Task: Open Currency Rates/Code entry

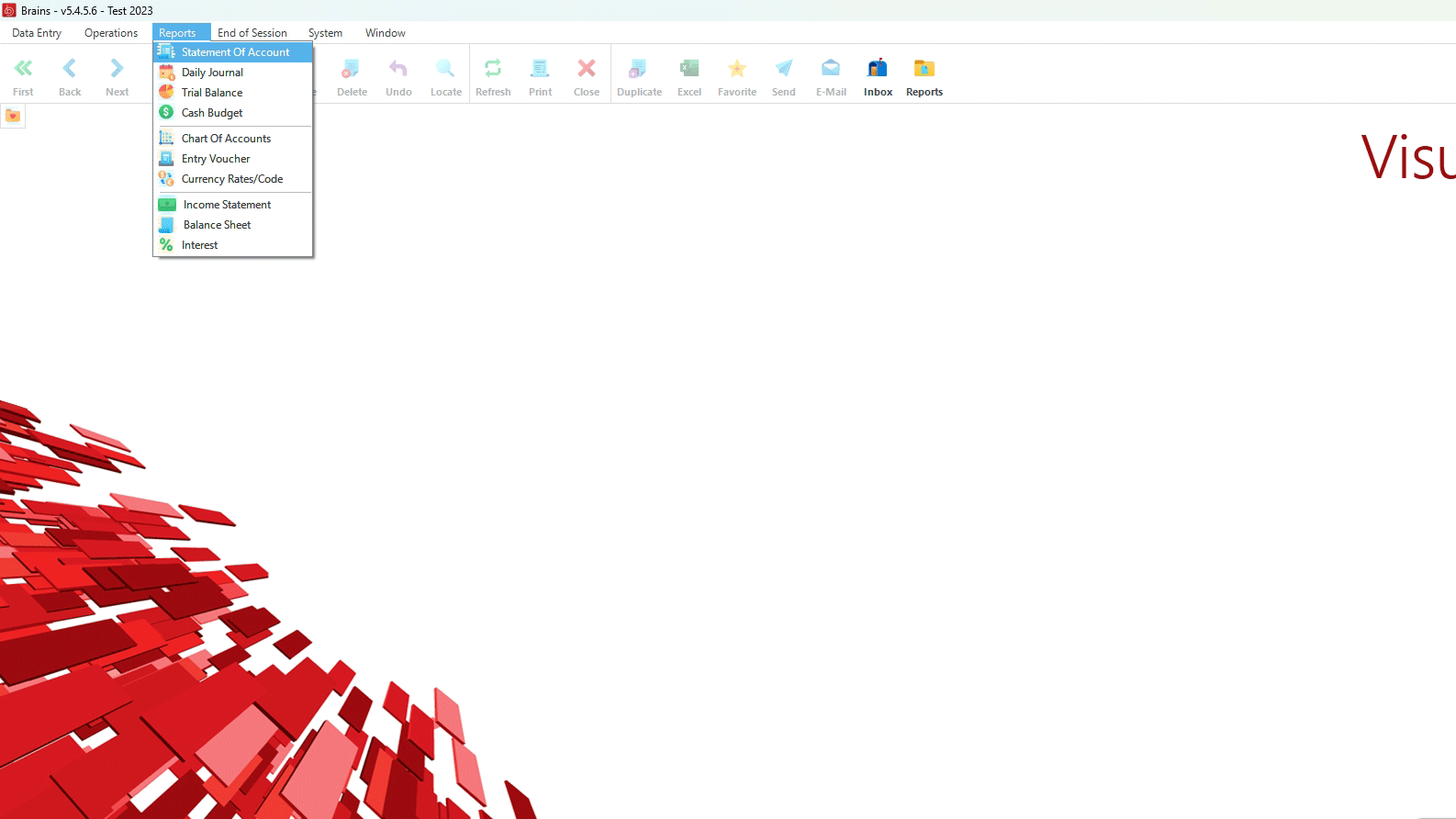Action: click(233, 179)
